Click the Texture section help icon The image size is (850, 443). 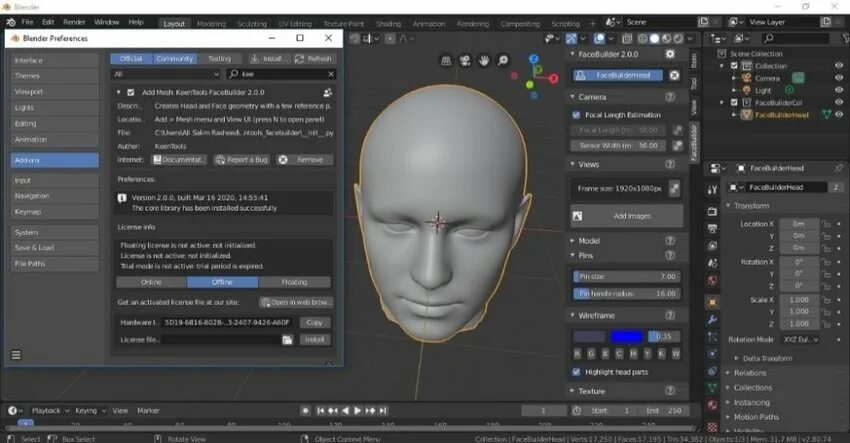click(x=670, y=390)
